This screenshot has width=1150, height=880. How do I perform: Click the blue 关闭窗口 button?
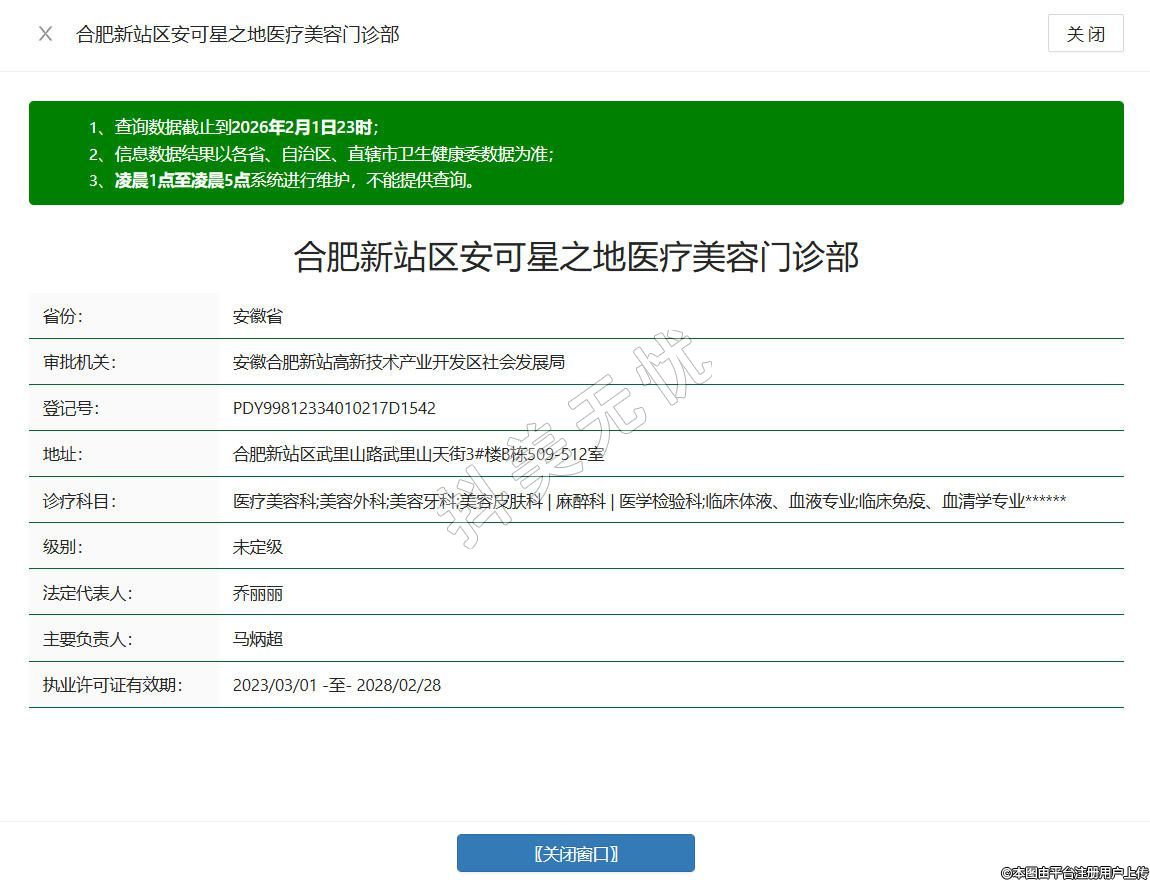[x=575, y=853]
